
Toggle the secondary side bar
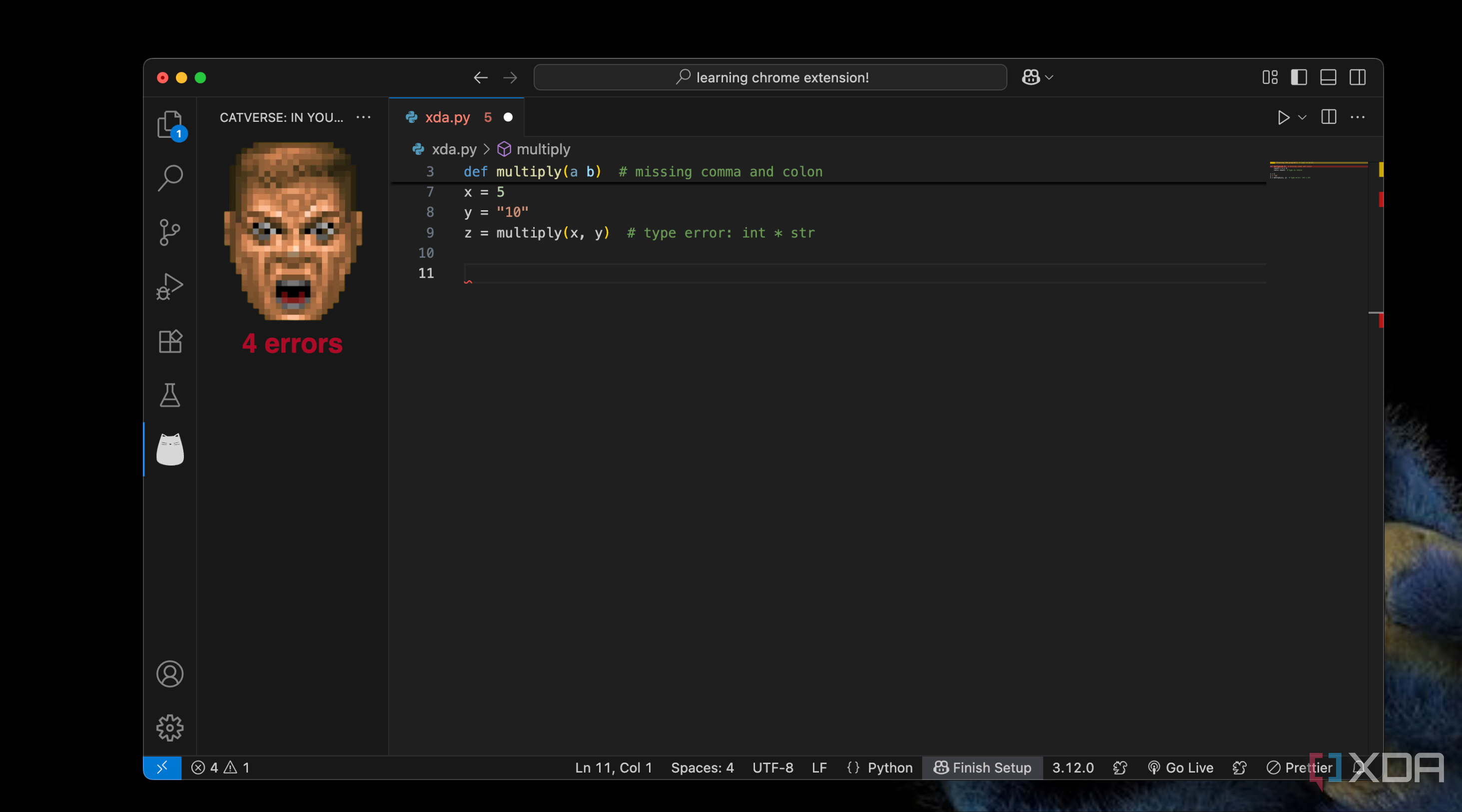coord(1358,78)
